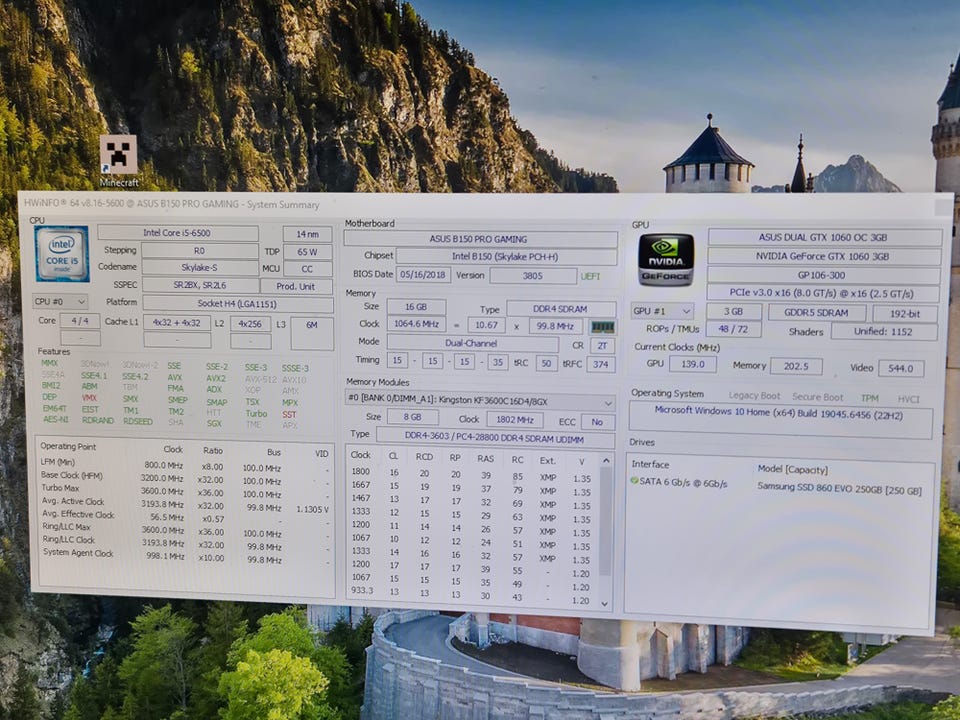Click the BIOS version 3805 field
Image resolution: width=960 pixels, height=720 pixels.
[533, 276]
